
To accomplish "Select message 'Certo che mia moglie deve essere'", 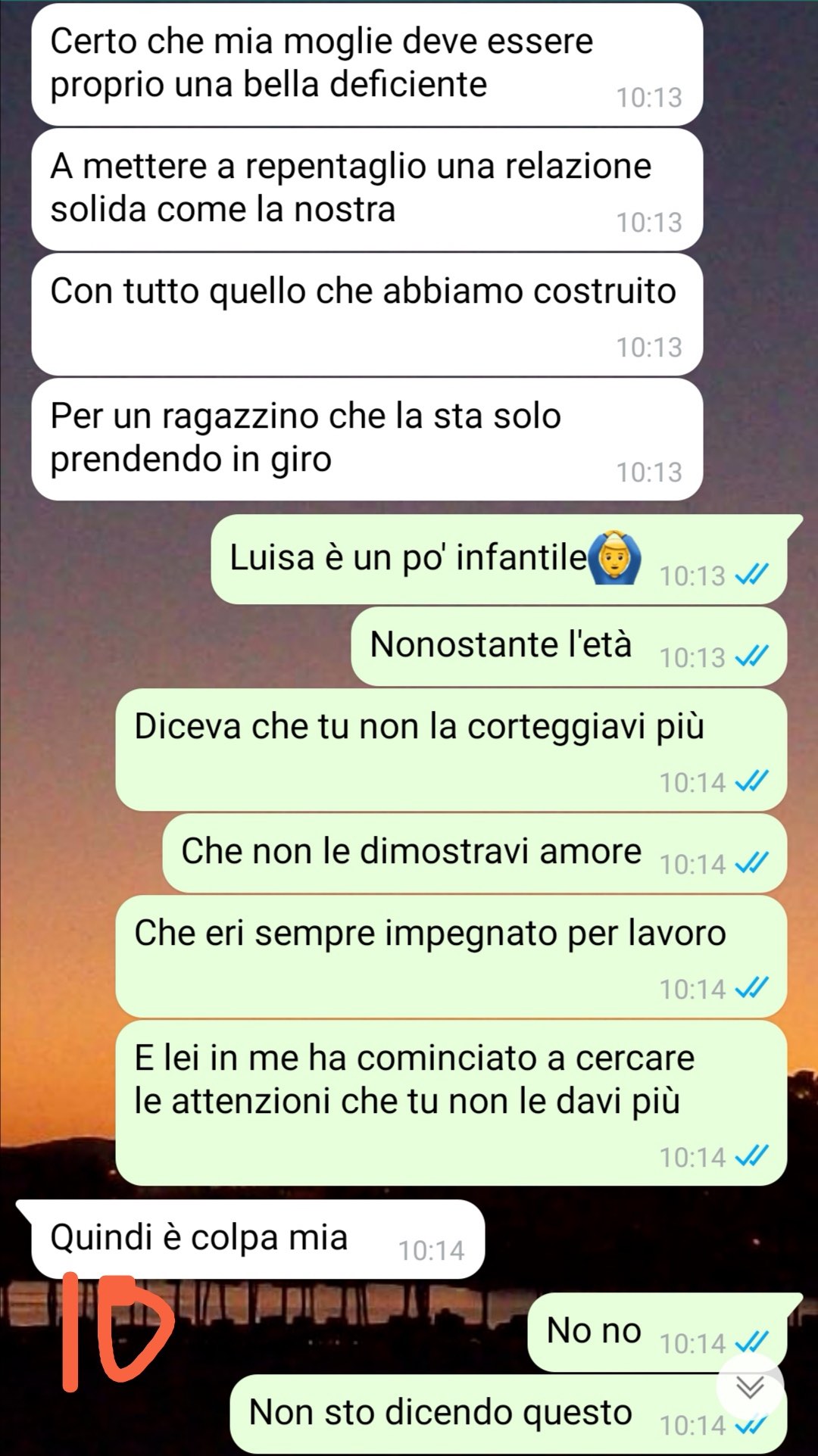I will click(367, 64).
